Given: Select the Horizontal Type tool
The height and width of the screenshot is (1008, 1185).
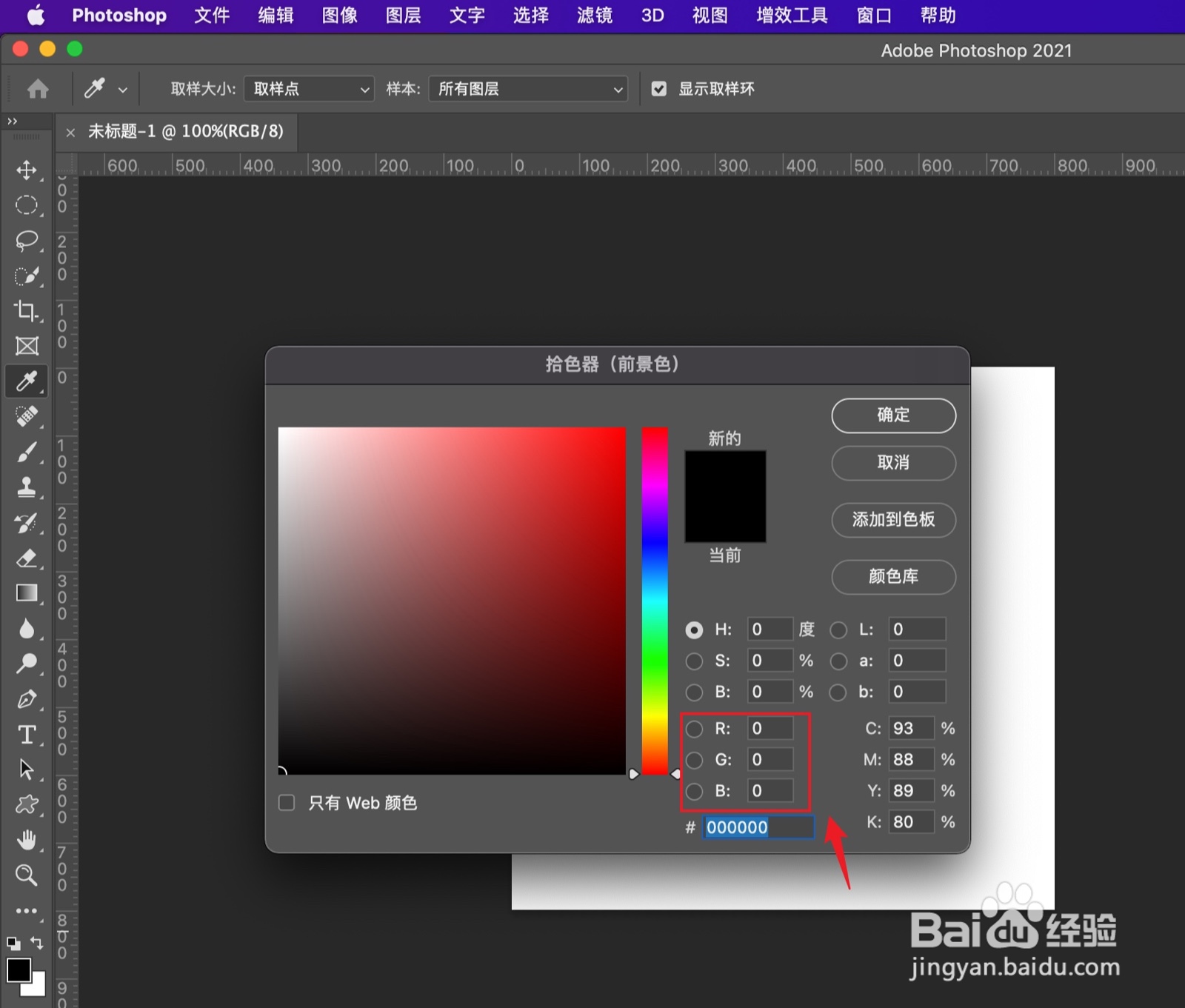Looking at the screenshot, I should pos(27,735).
